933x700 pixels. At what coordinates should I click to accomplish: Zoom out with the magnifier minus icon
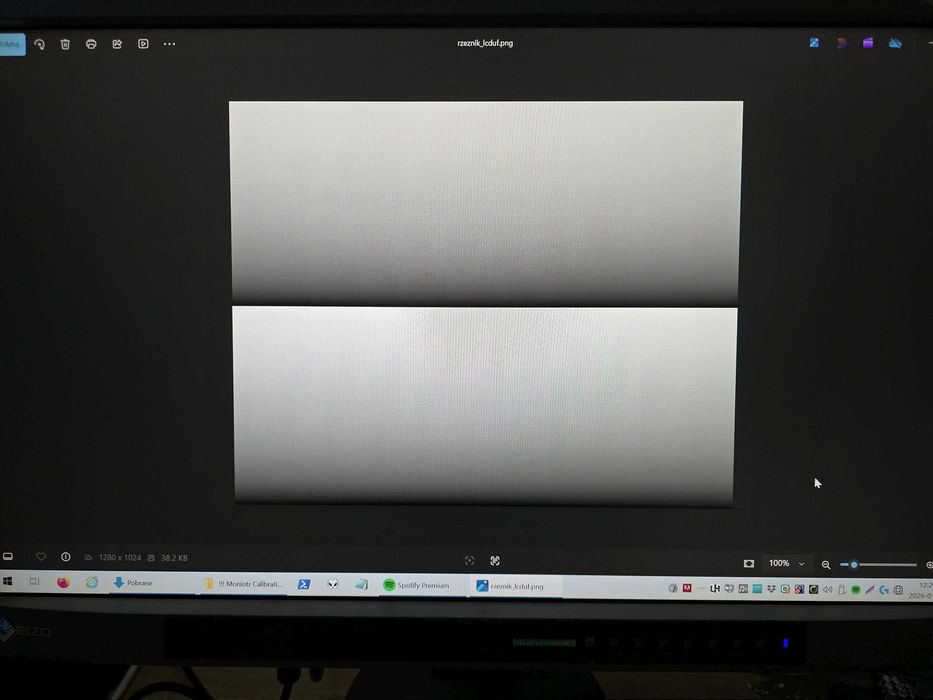click(x=826, y=565)
